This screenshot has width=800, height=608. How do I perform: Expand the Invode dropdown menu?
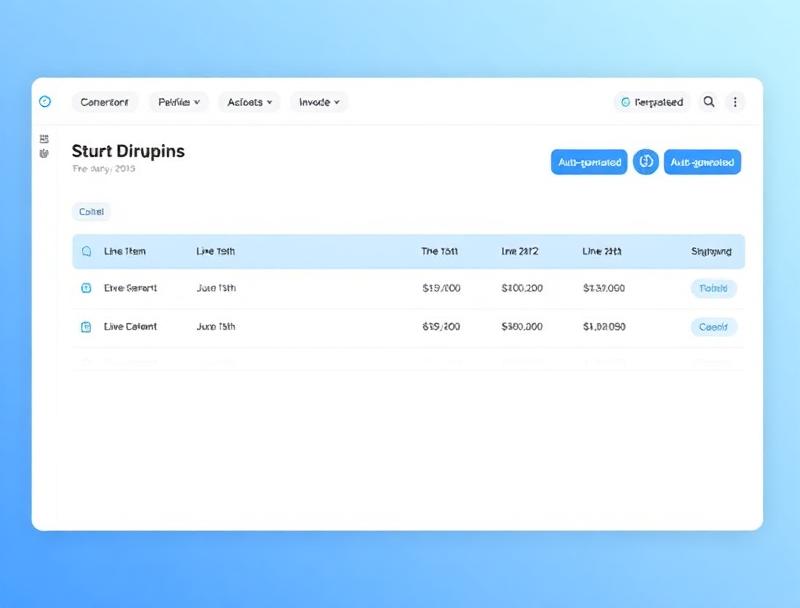319,102
